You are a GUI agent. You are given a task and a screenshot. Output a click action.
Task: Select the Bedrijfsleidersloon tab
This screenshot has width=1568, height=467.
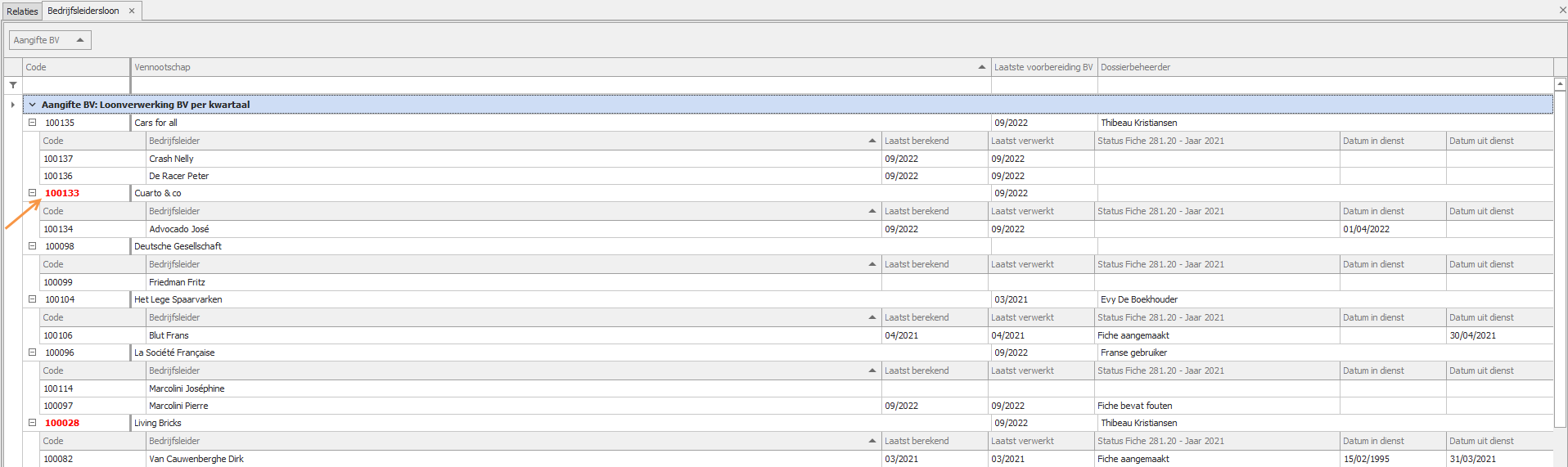click(83, 11)
